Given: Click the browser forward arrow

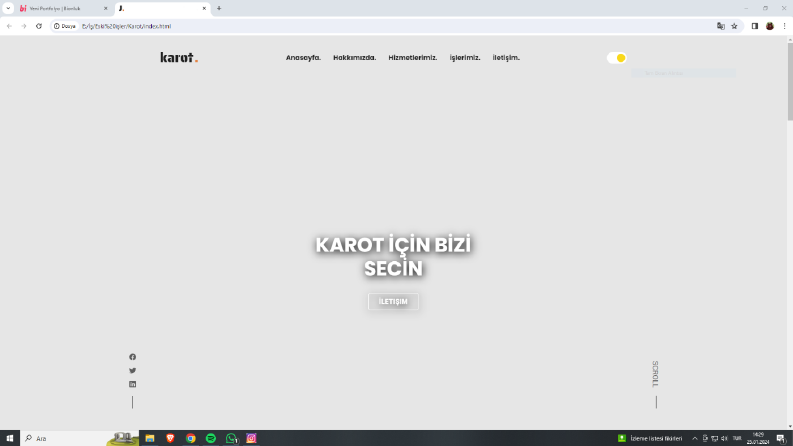Looking at the screenshot, I should click(x=24, y=26).
